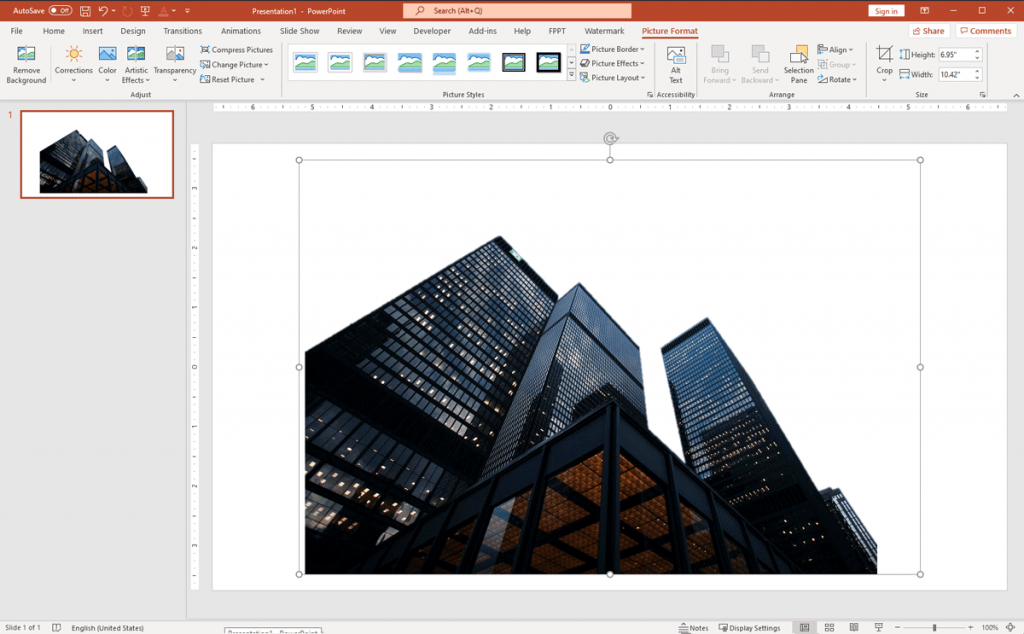1024x634 pixels.
Task: Click the Sign in button
Action: pyautogui.click(x=886, y=10)
